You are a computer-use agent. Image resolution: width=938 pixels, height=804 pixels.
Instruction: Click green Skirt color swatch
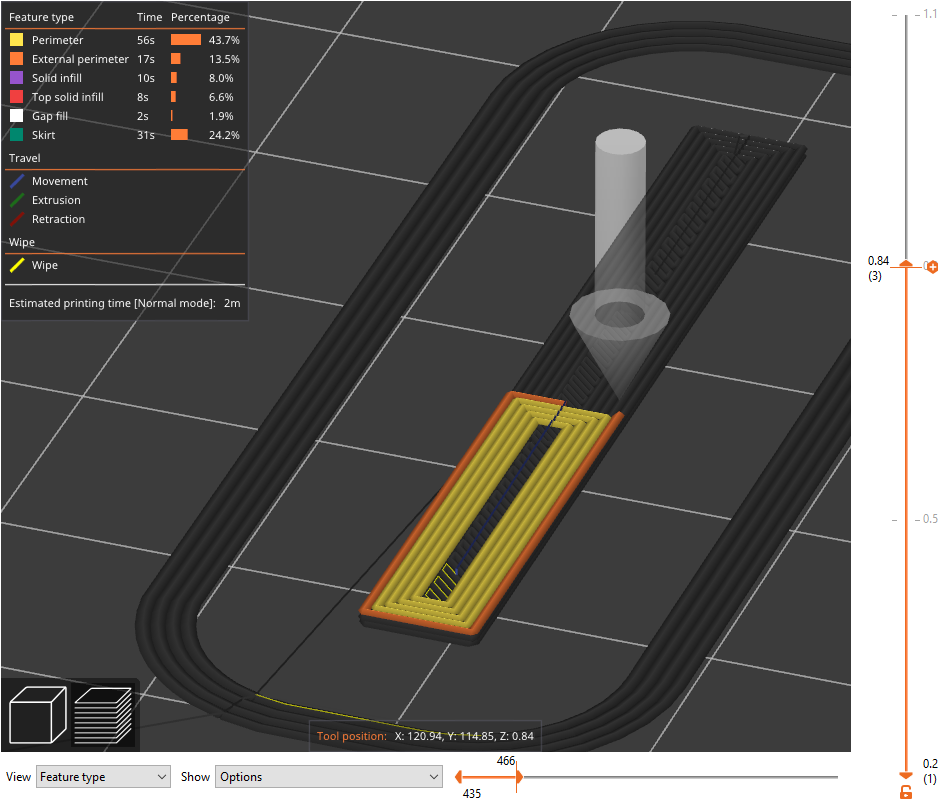[17, 135]
